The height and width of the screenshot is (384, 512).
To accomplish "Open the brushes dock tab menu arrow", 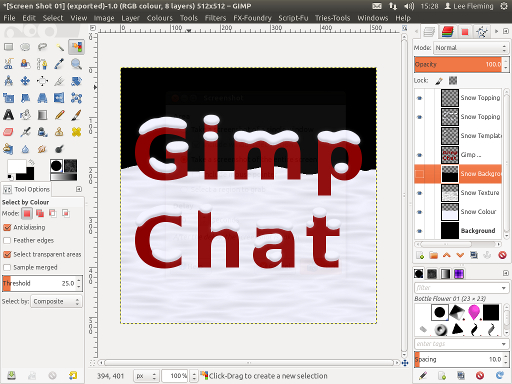I will point(506,273).
